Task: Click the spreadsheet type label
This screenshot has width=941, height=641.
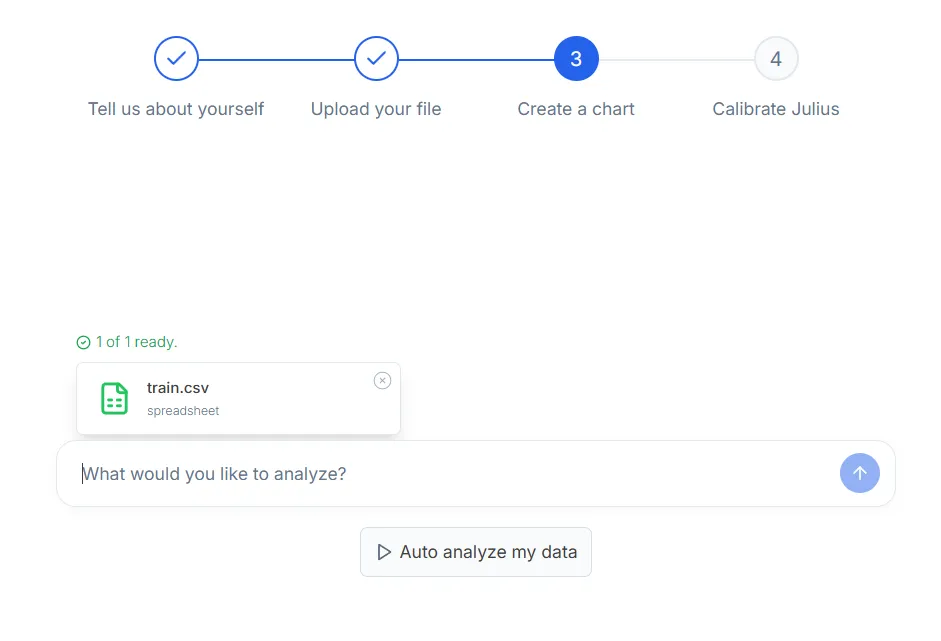Action: (x=183, y=411)
